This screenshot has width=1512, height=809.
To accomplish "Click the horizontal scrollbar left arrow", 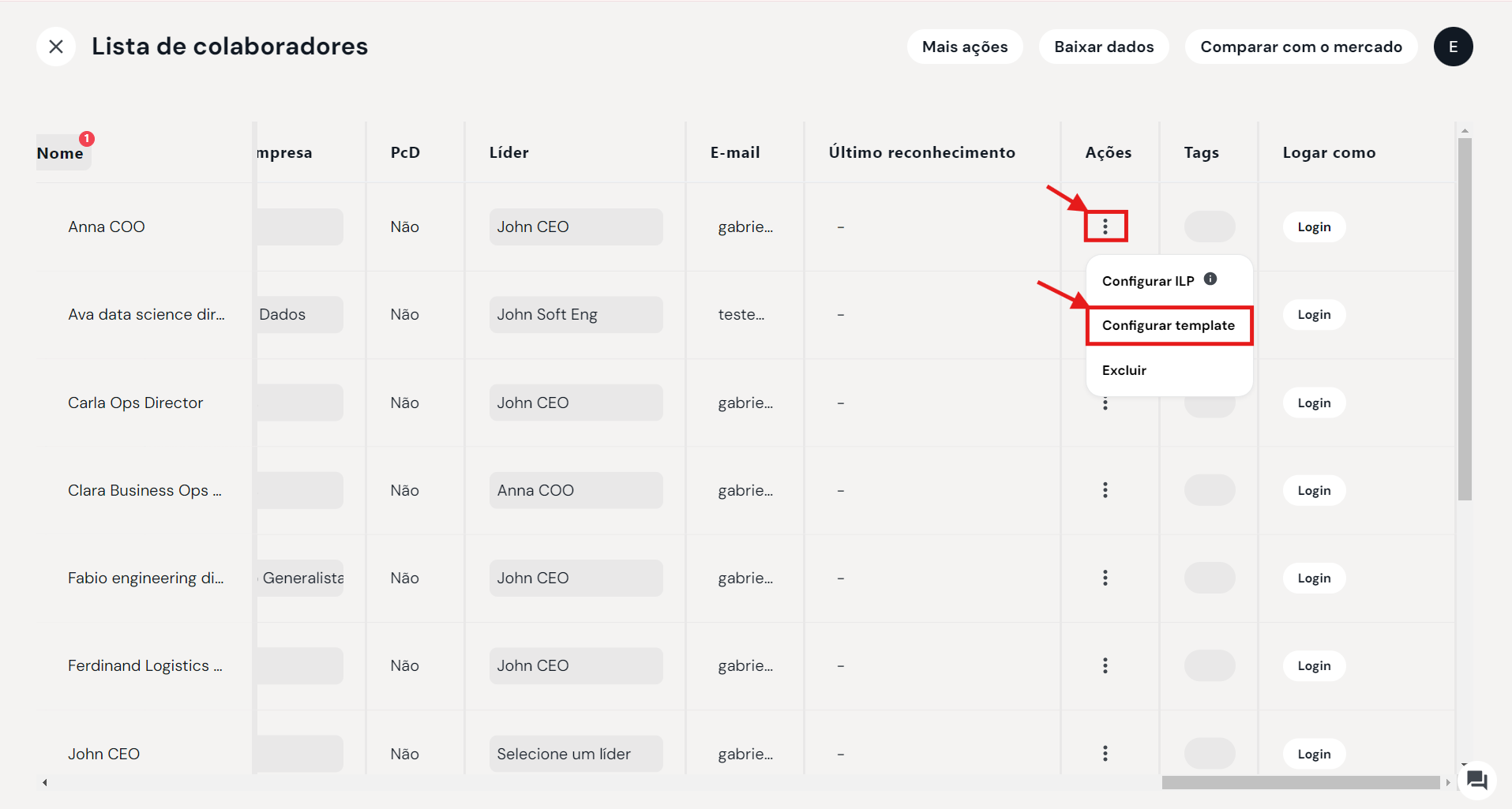I will coord(45,782).
